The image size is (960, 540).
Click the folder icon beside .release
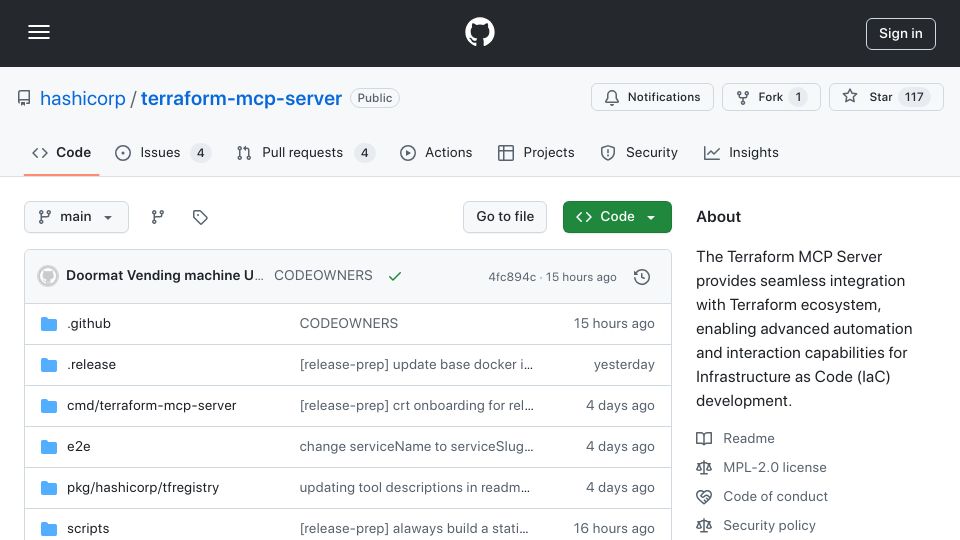[x=49, y=364]
